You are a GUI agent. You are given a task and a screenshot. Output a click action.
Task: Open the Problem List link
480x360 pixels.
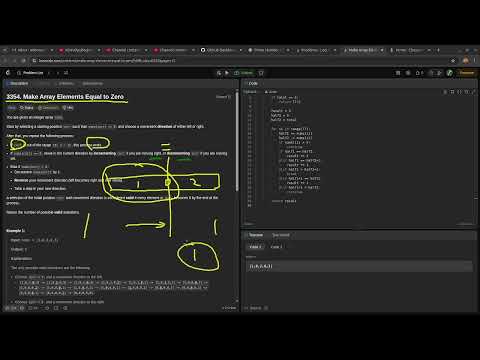[x=30, y=73]
